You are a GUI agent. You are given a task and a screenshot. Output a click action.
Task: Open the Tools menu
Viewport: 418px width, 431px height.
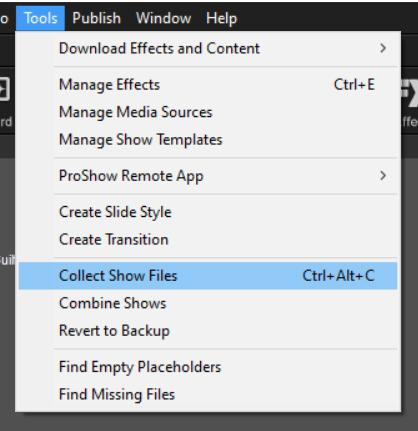40,18
